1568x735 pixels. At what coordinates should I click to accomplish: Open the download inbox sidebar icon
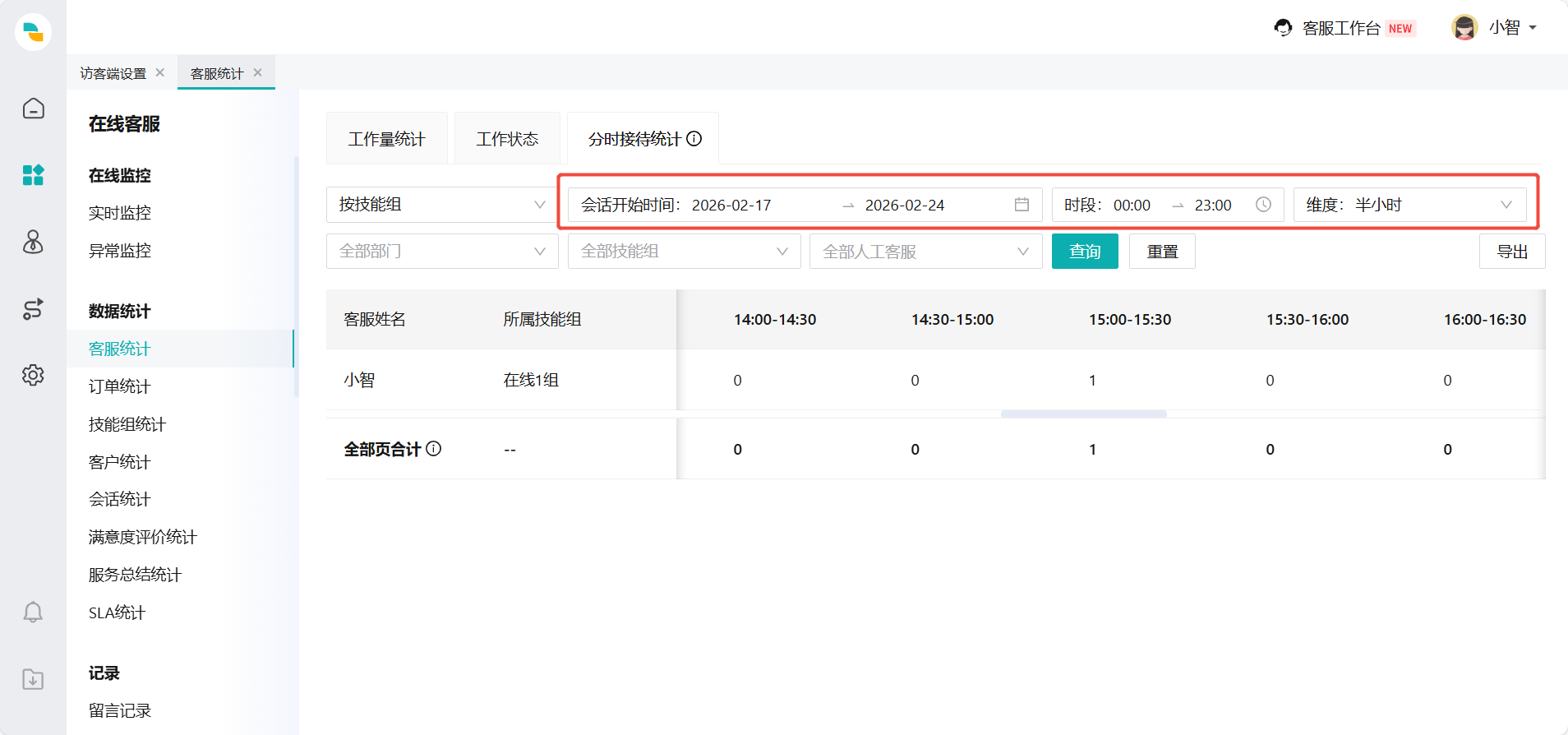(x=33, y=680)
